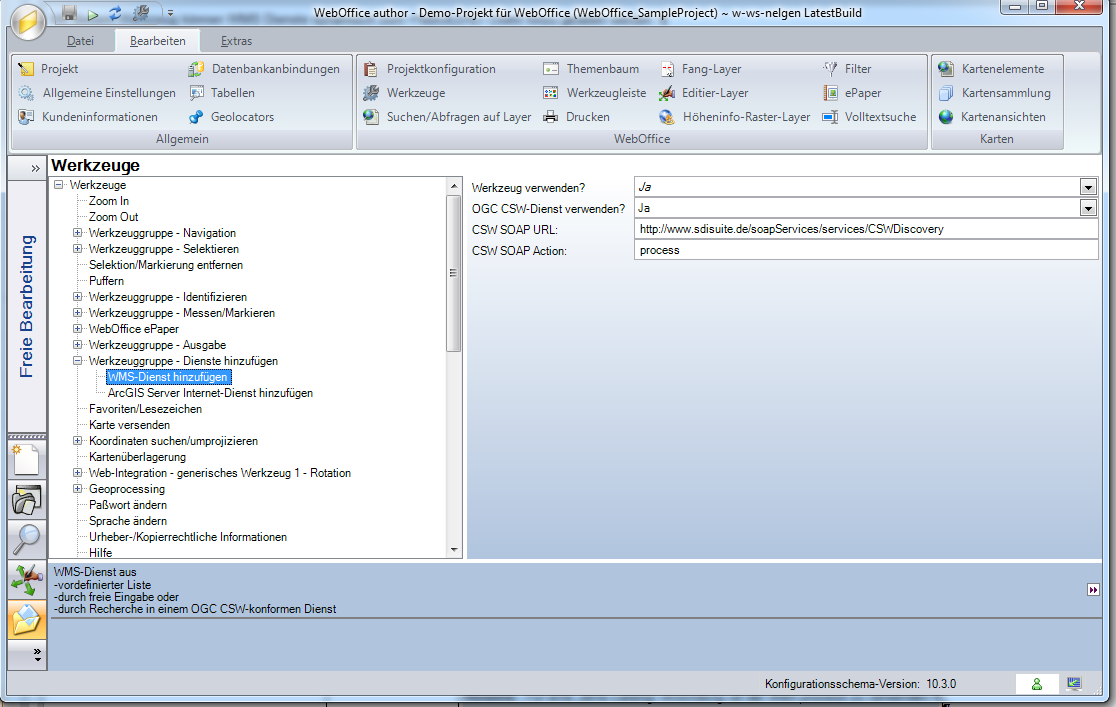Screen dimensions: 1116x707
Task: Open the Extras ribbon tab
Action: pyautogui.click(x=236, y=41)
